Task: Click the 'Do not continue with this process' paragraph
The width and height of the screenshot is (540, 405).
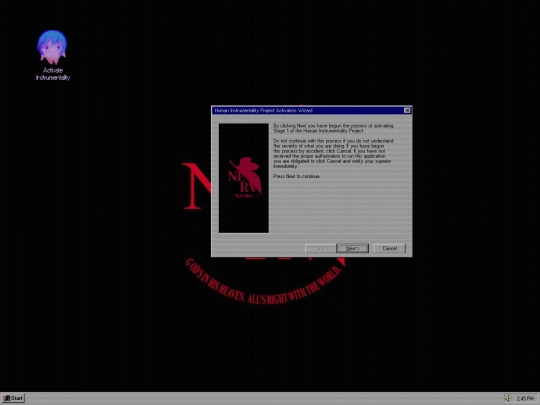Action: coord(333,153)
